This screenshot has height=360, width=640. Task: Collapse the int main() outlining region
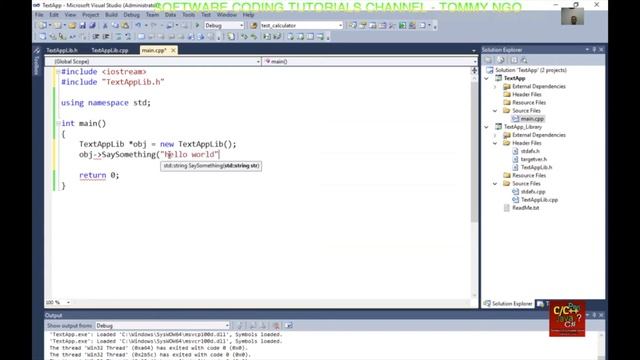(58, 123)
